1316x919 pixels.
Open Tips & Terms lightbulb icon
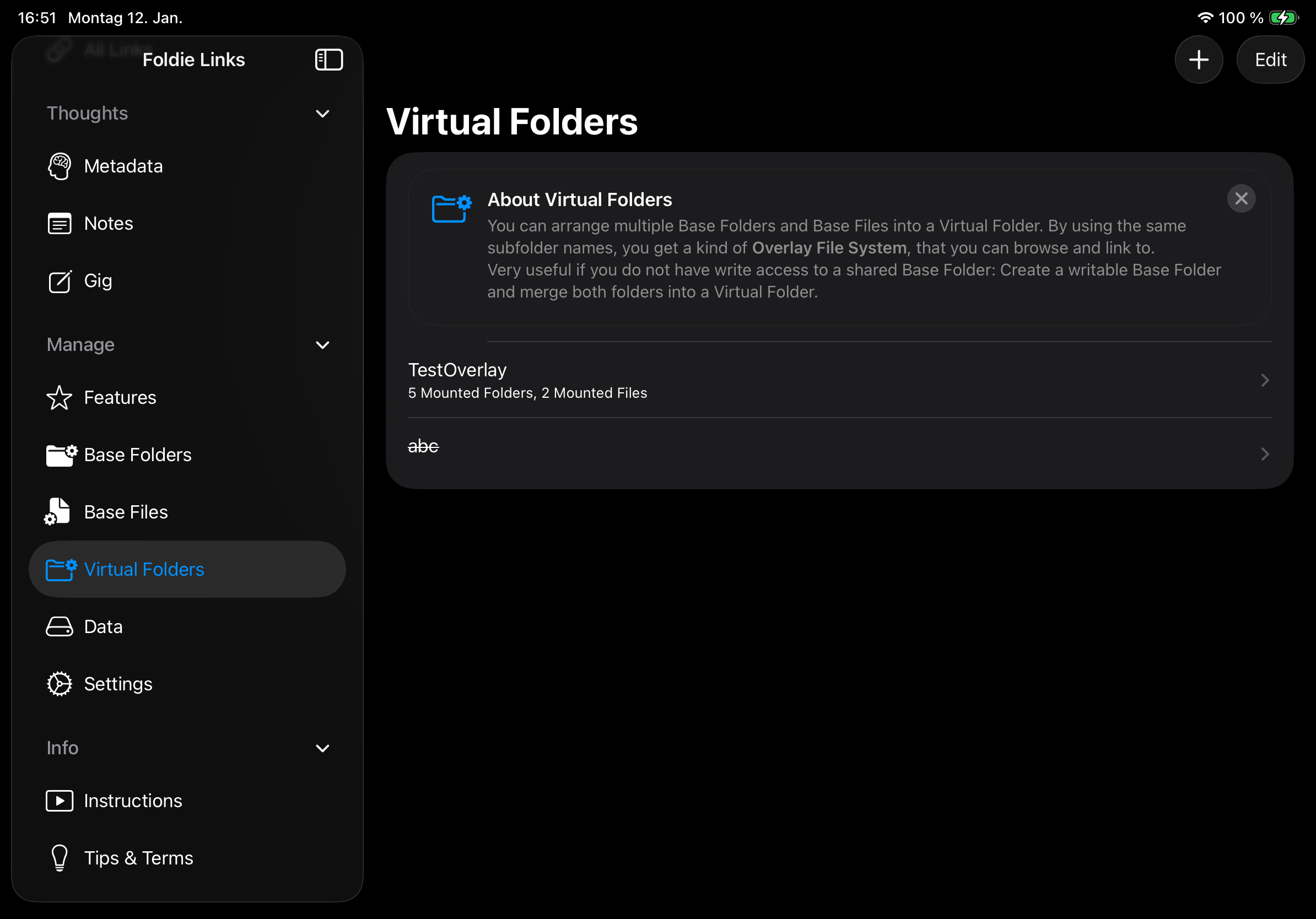pyautogui.click(x=60, y=858)
